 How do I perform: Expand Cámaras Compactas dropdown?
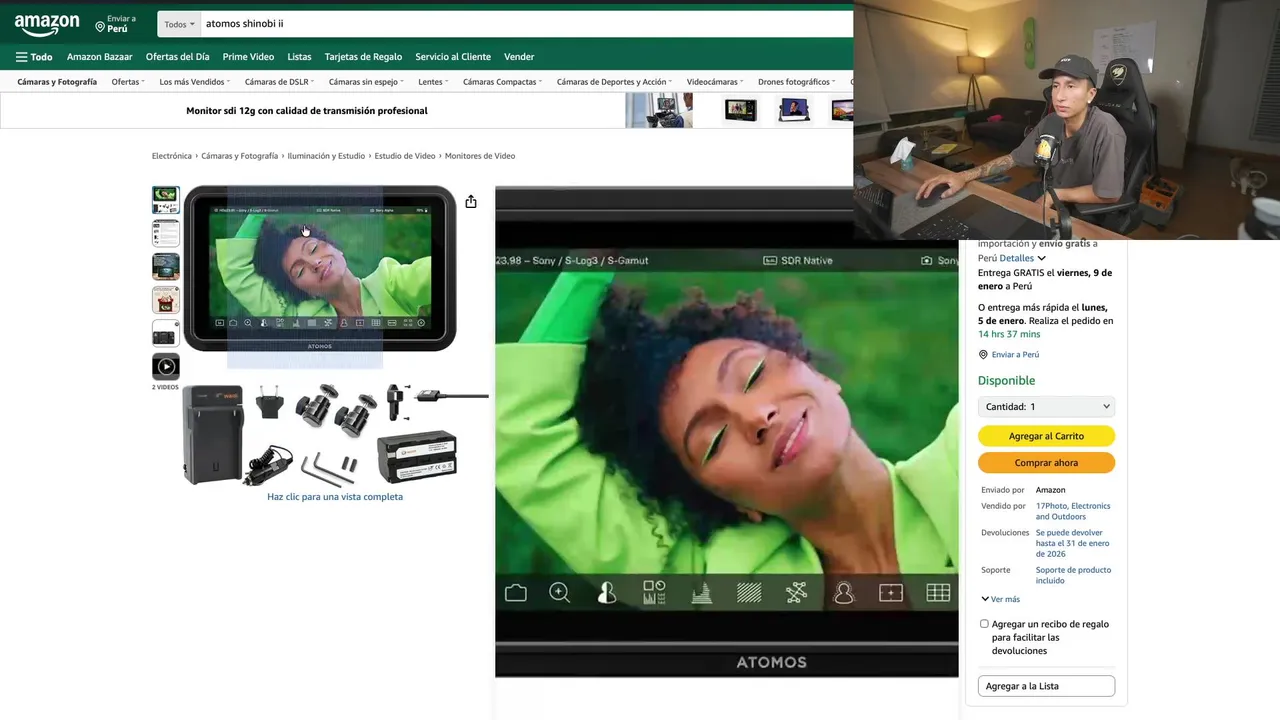(x=502, y=82)
